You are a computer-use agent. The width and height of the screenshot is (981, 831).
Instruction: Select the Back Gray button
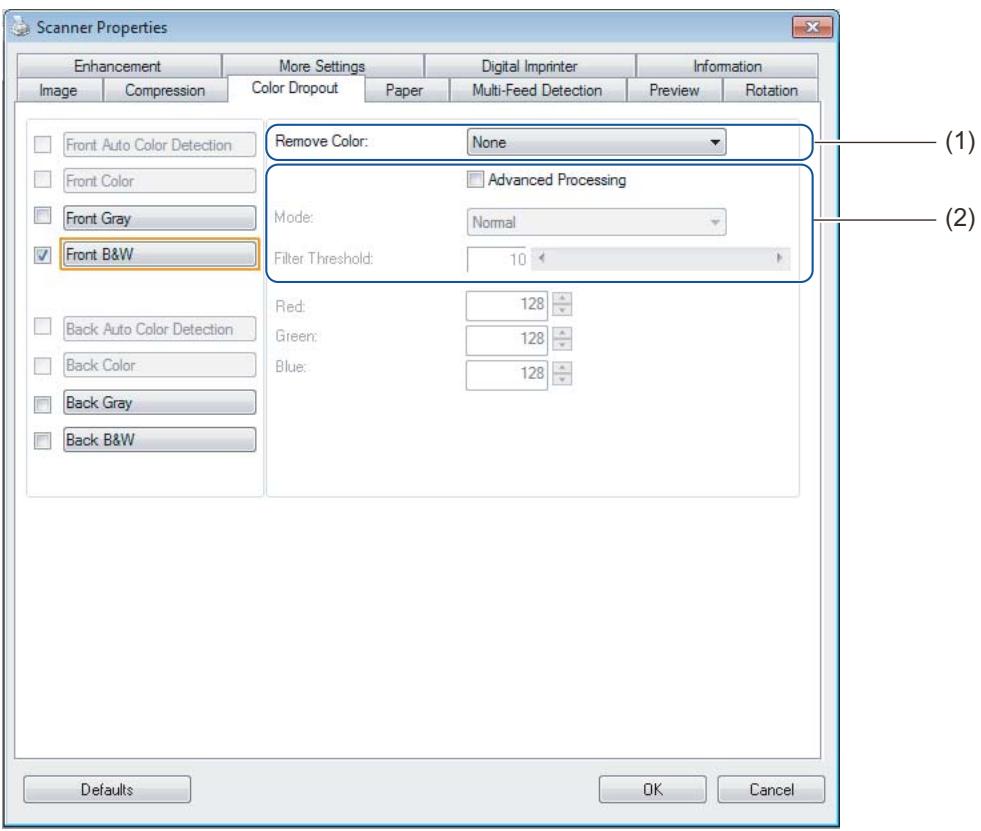tap(160, 402)
